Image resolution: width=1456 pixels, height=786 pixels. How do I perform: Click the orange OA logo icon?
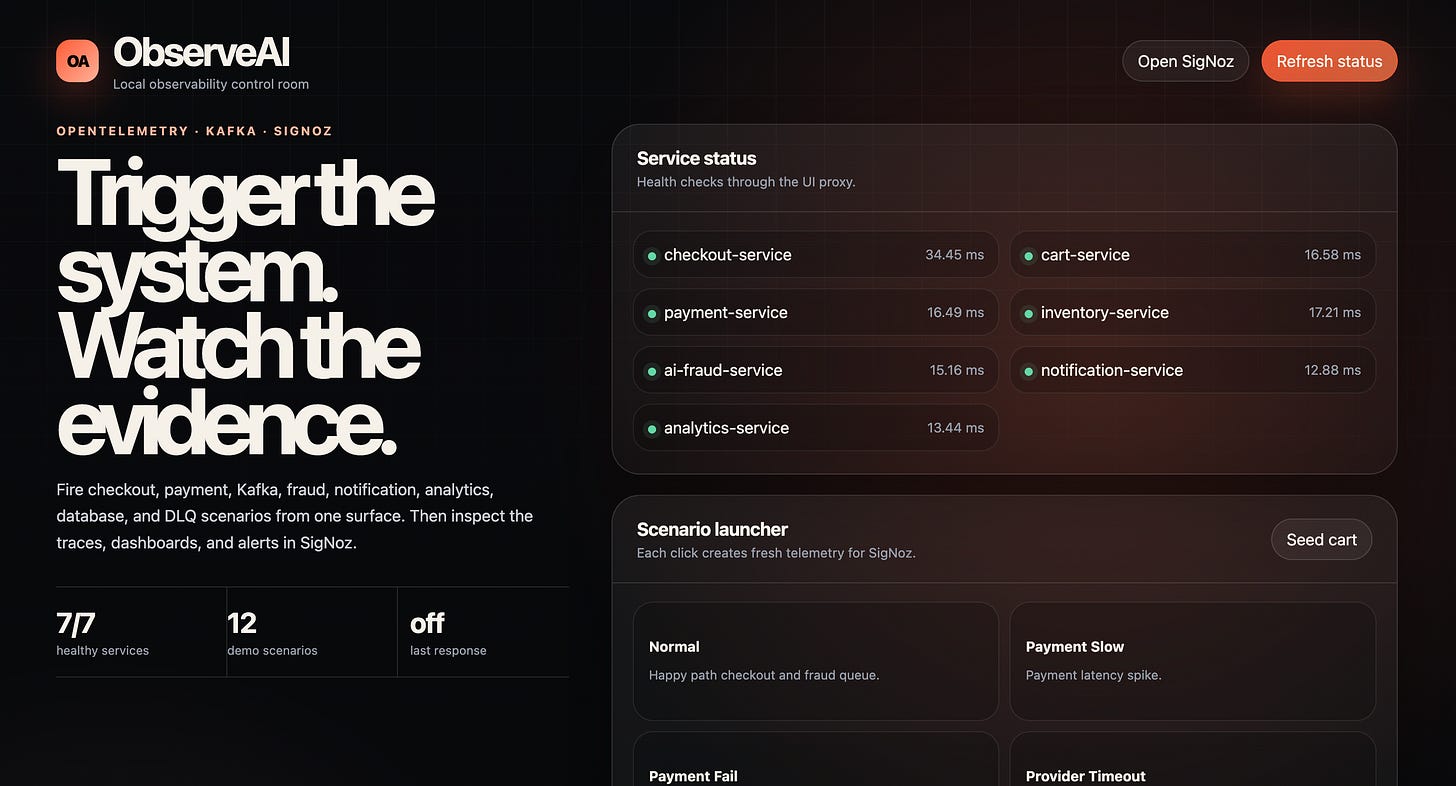[x=77, y=61]
